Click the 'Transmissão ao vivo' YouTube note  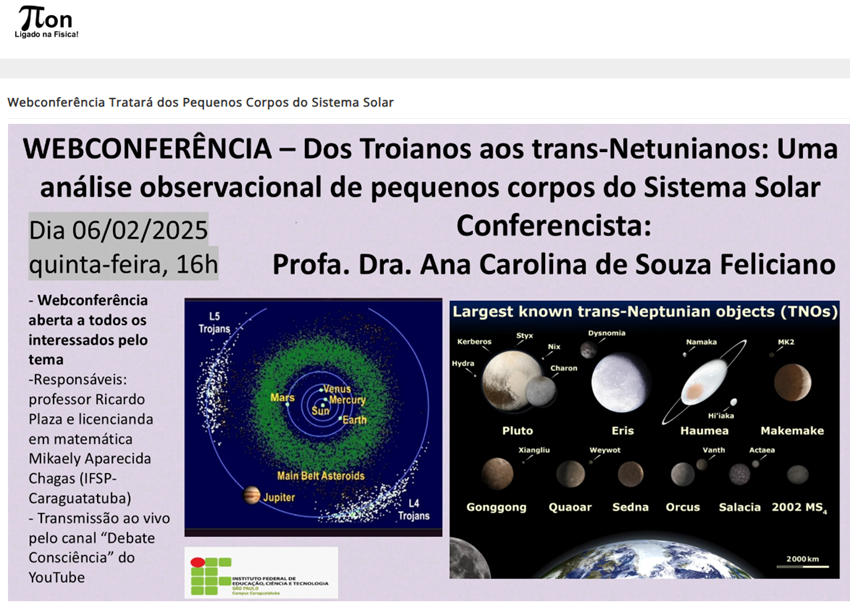coord(99,548)
